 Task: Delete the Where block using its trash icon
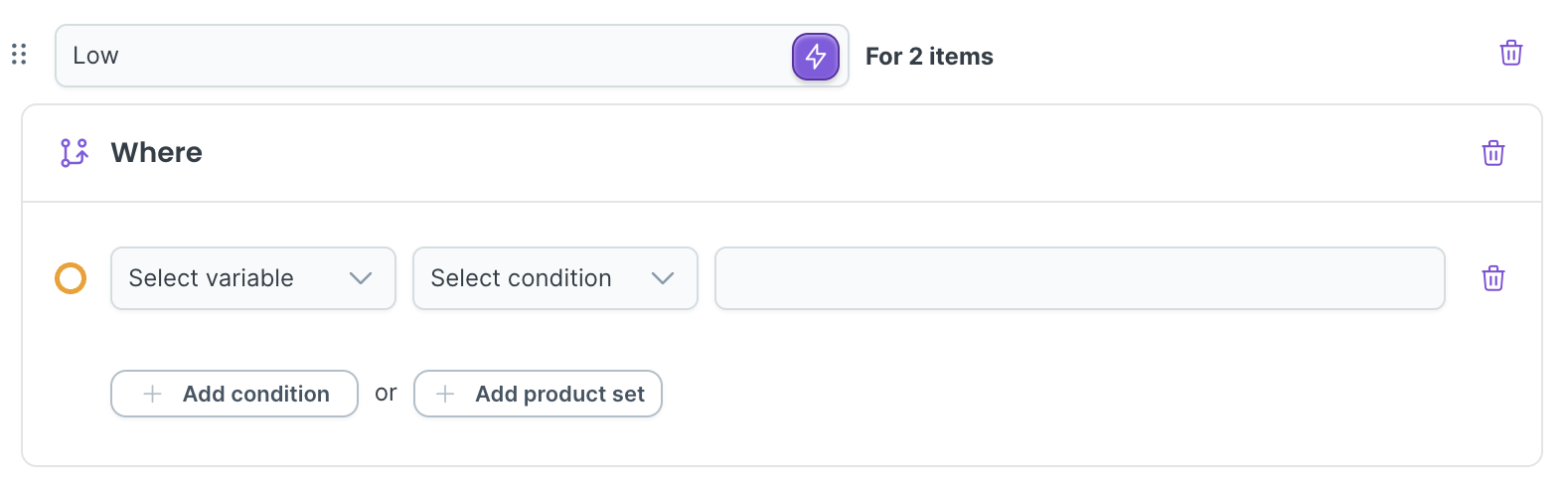1492,153
